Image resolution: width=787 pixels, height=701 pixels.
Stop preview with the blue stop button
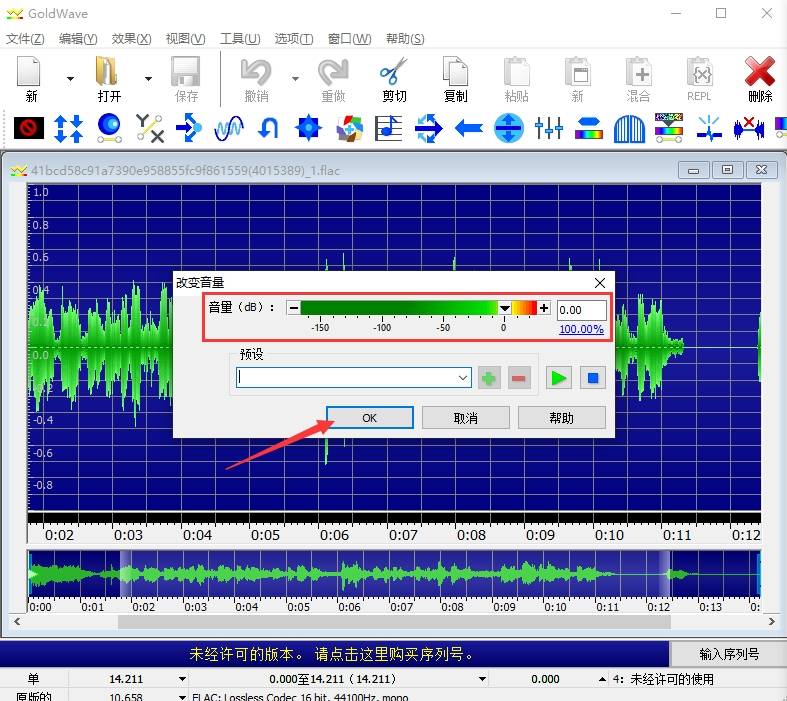click(593, 378)
